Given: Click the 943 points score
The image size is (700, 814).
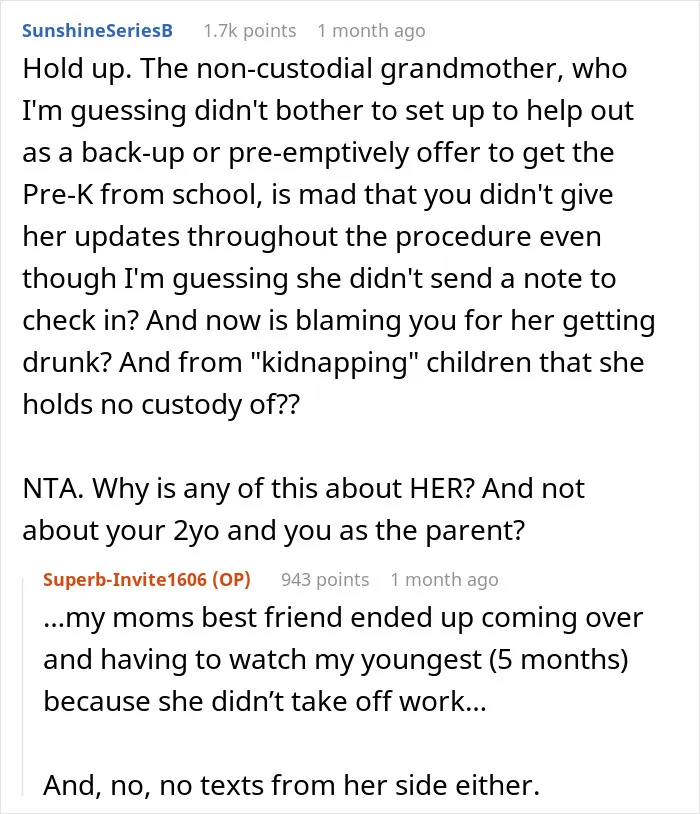Looking at the screenshot, I should tap(325, 579).
